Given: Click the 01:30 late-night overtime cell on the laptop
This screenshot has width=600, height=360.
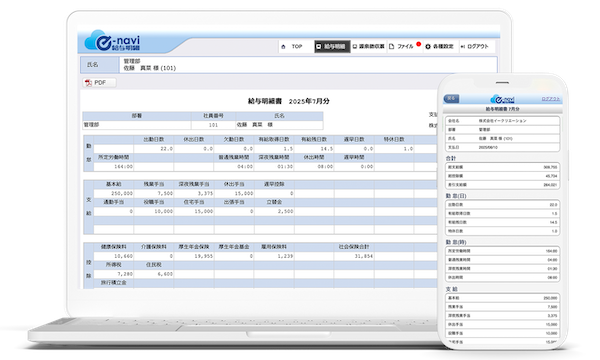Looking at the screenshot, I should pyautogui.click(x=274, y=167).
